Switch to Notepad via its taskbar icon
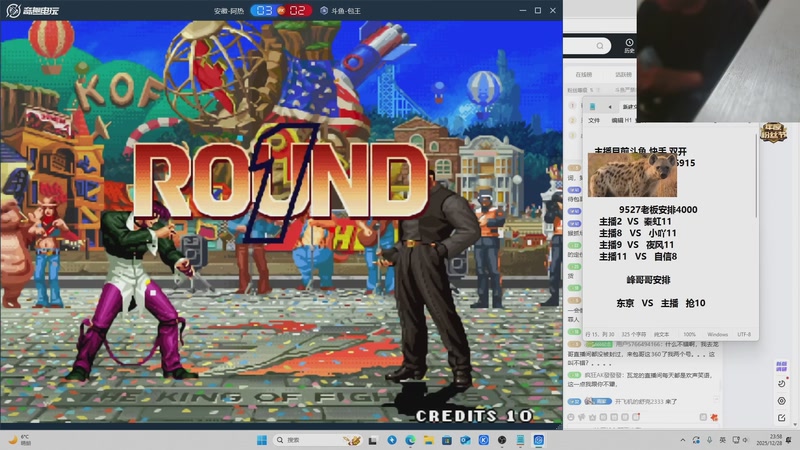Image resolution: width=800 pixels, height=450 pixels. pyautogui.click(x=520, y=440)
